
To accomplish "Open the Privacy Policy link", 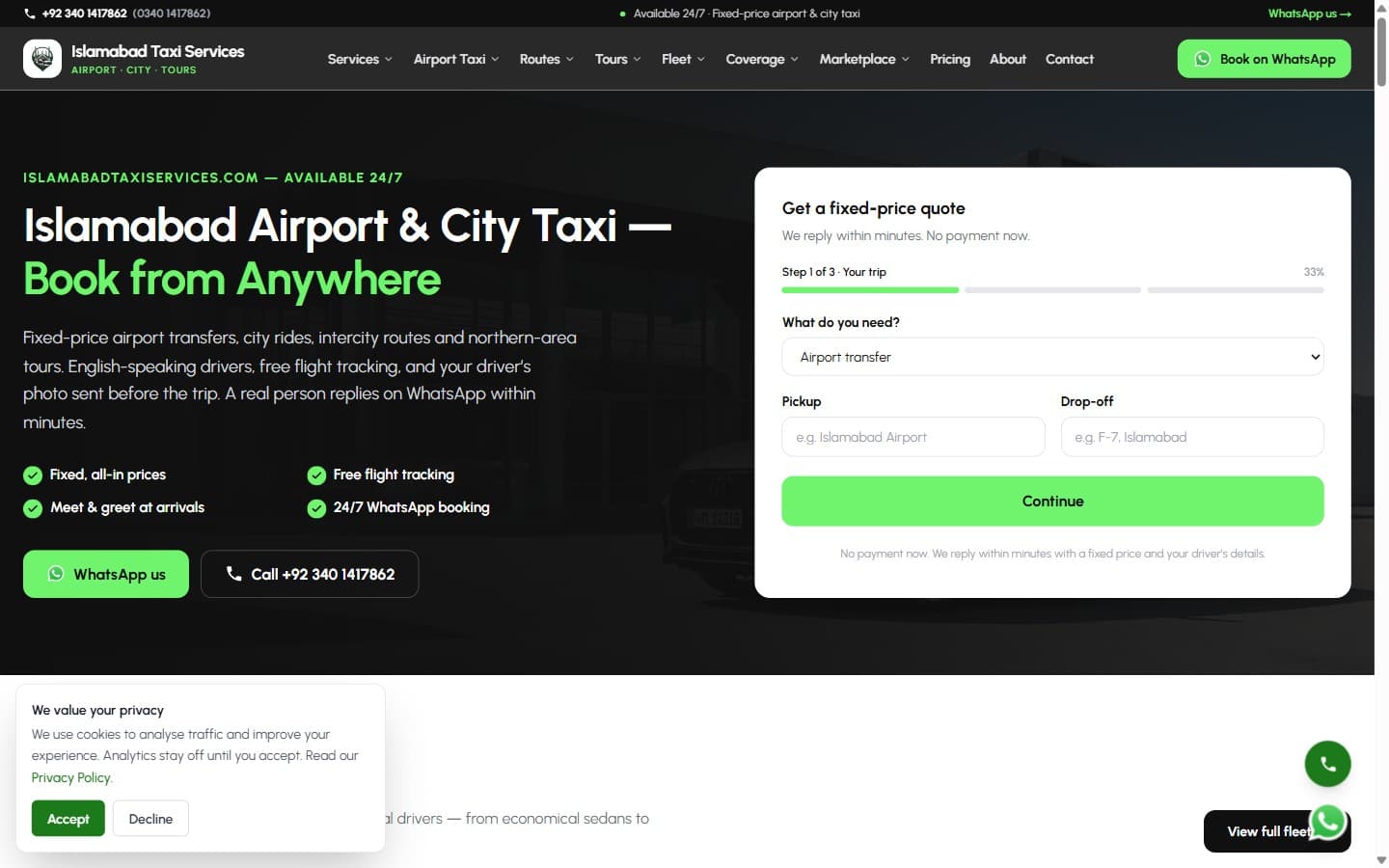I will coord(71,777).
